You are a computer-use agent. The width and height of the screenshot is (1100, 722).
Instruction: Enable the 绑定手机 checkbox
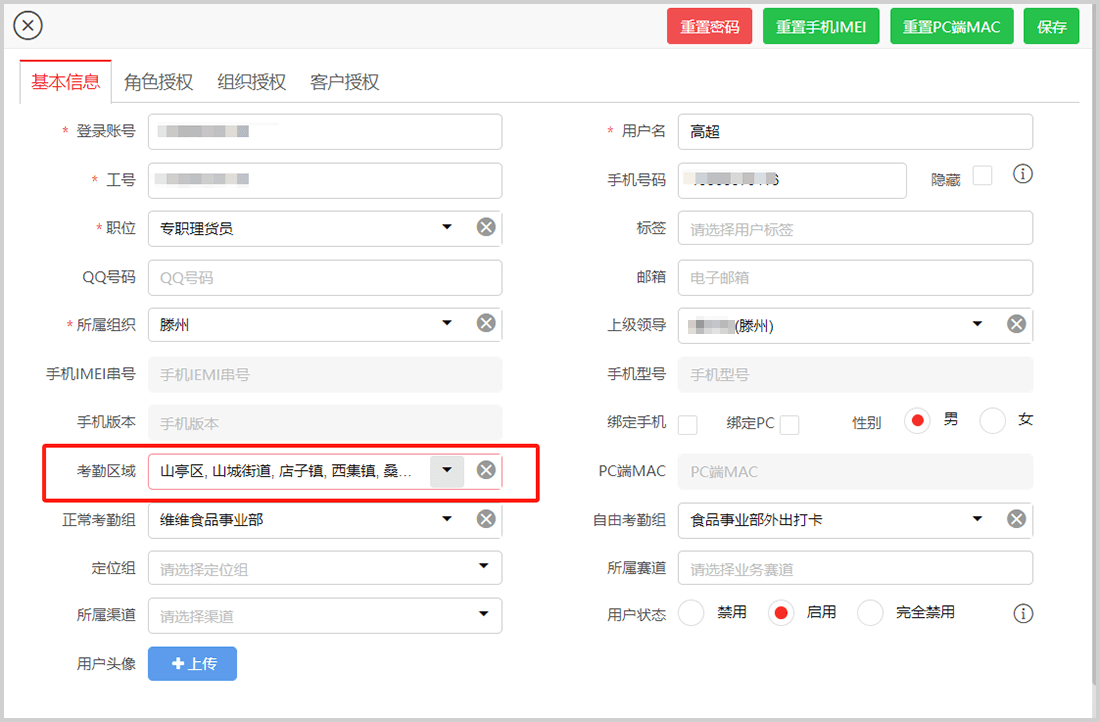coord(688,424)
